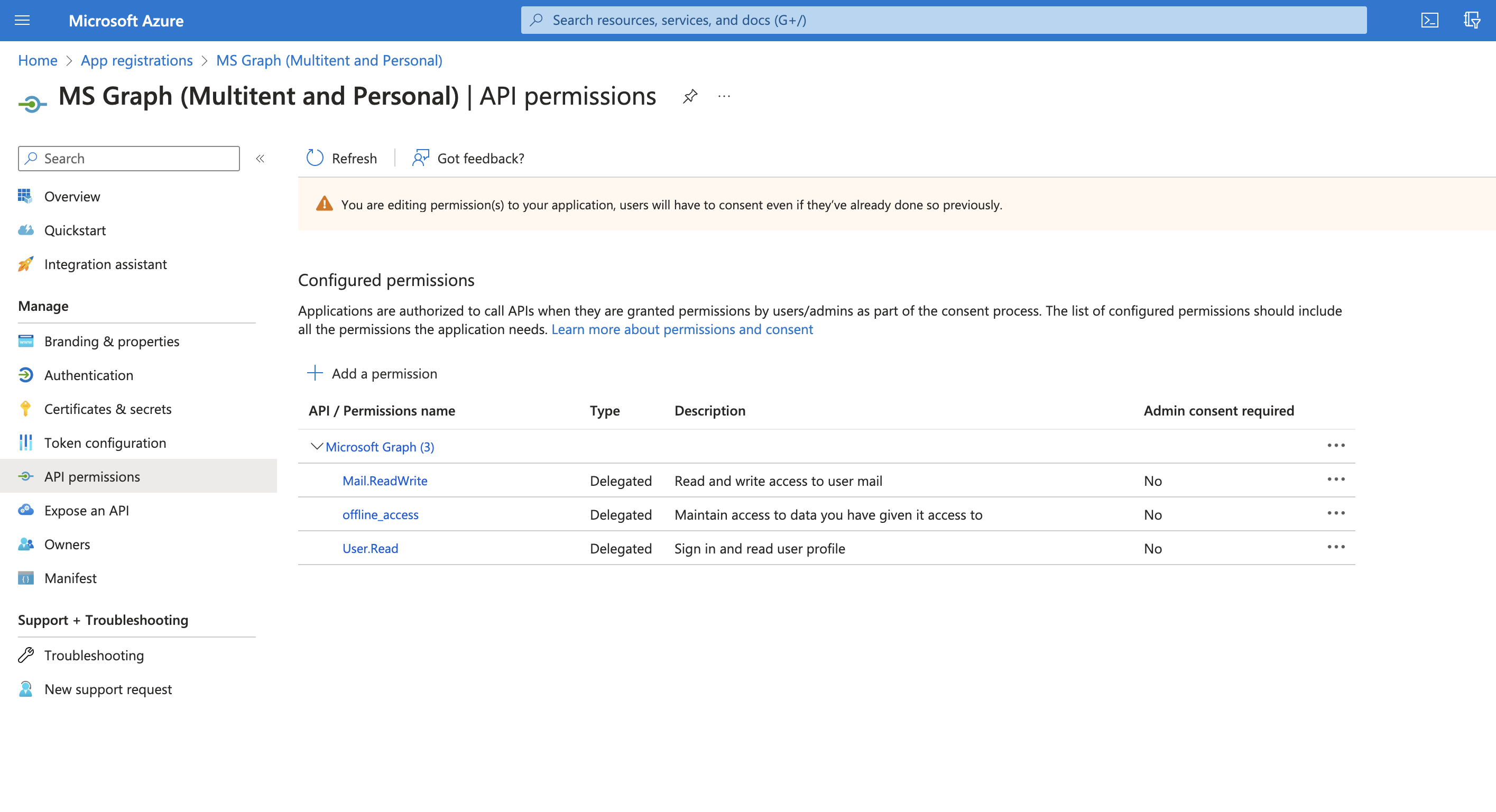Open the Got feedback option
The width and height of the screenshot is (1496, 812).
pos(468,158)
